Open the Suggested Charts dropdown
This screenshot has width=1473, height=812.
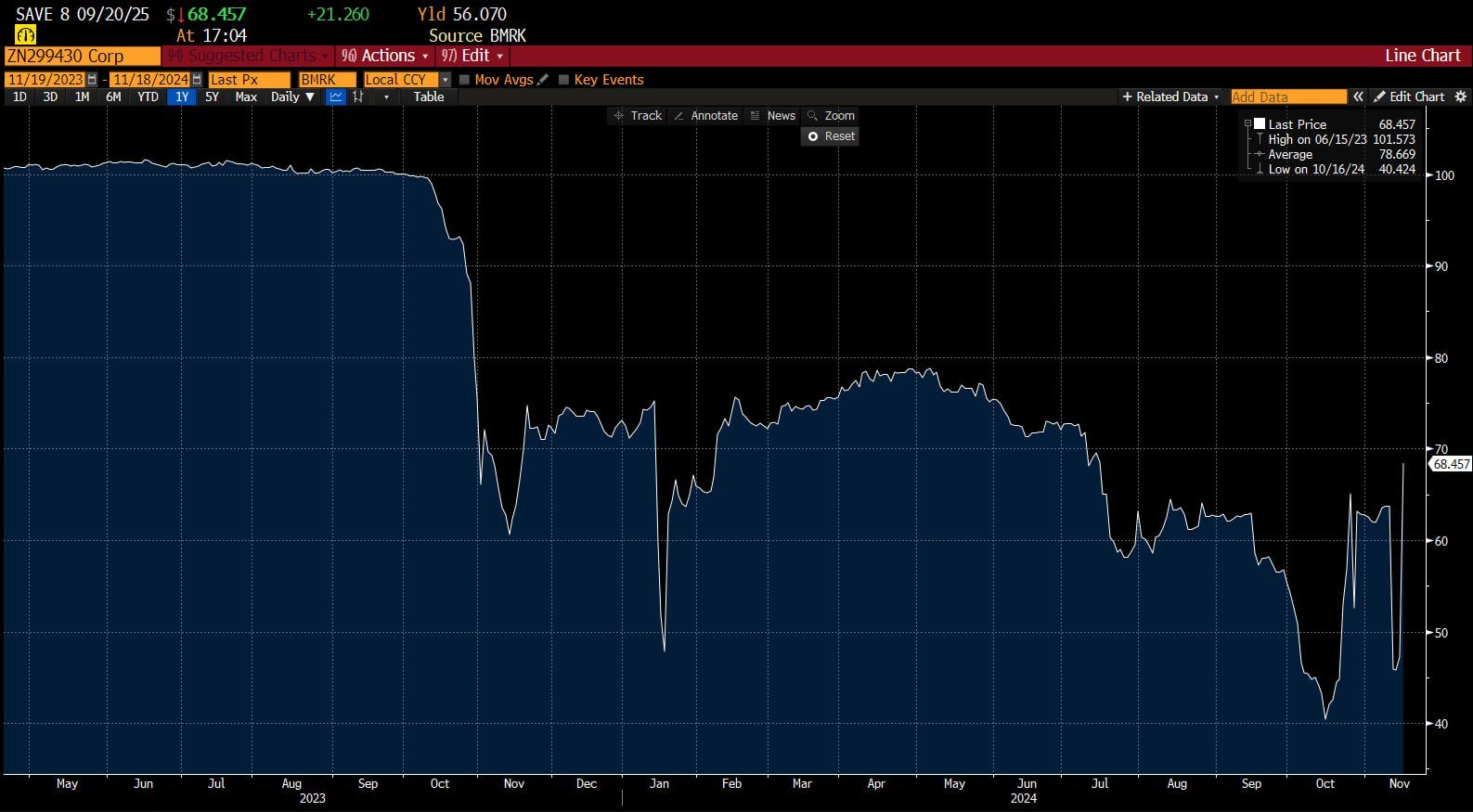click(248, 56)
